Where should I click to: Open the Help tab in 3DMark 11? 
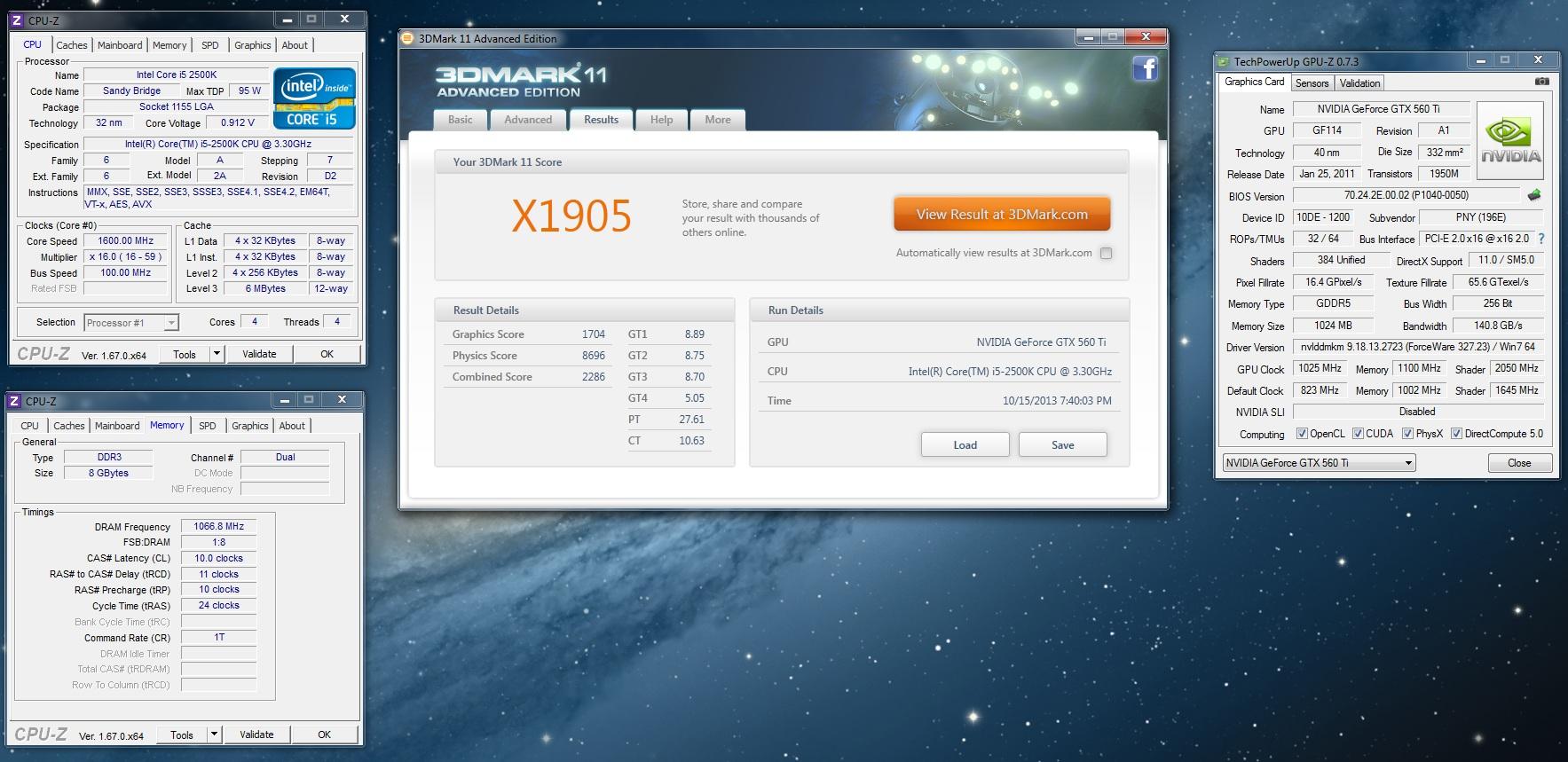pyautogui.click(x=661, y=120)
